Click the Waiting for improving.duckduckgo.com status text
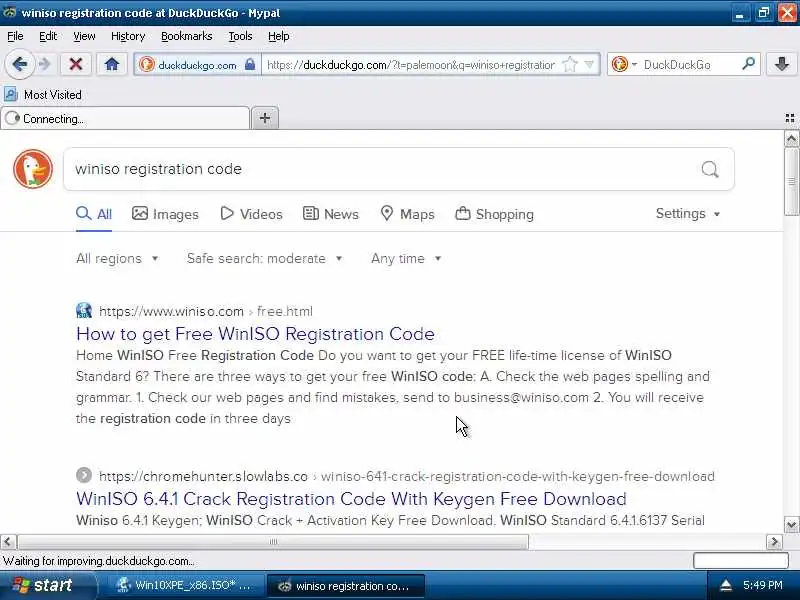Viewport: 800px width, 600px height. click(98, 561)
